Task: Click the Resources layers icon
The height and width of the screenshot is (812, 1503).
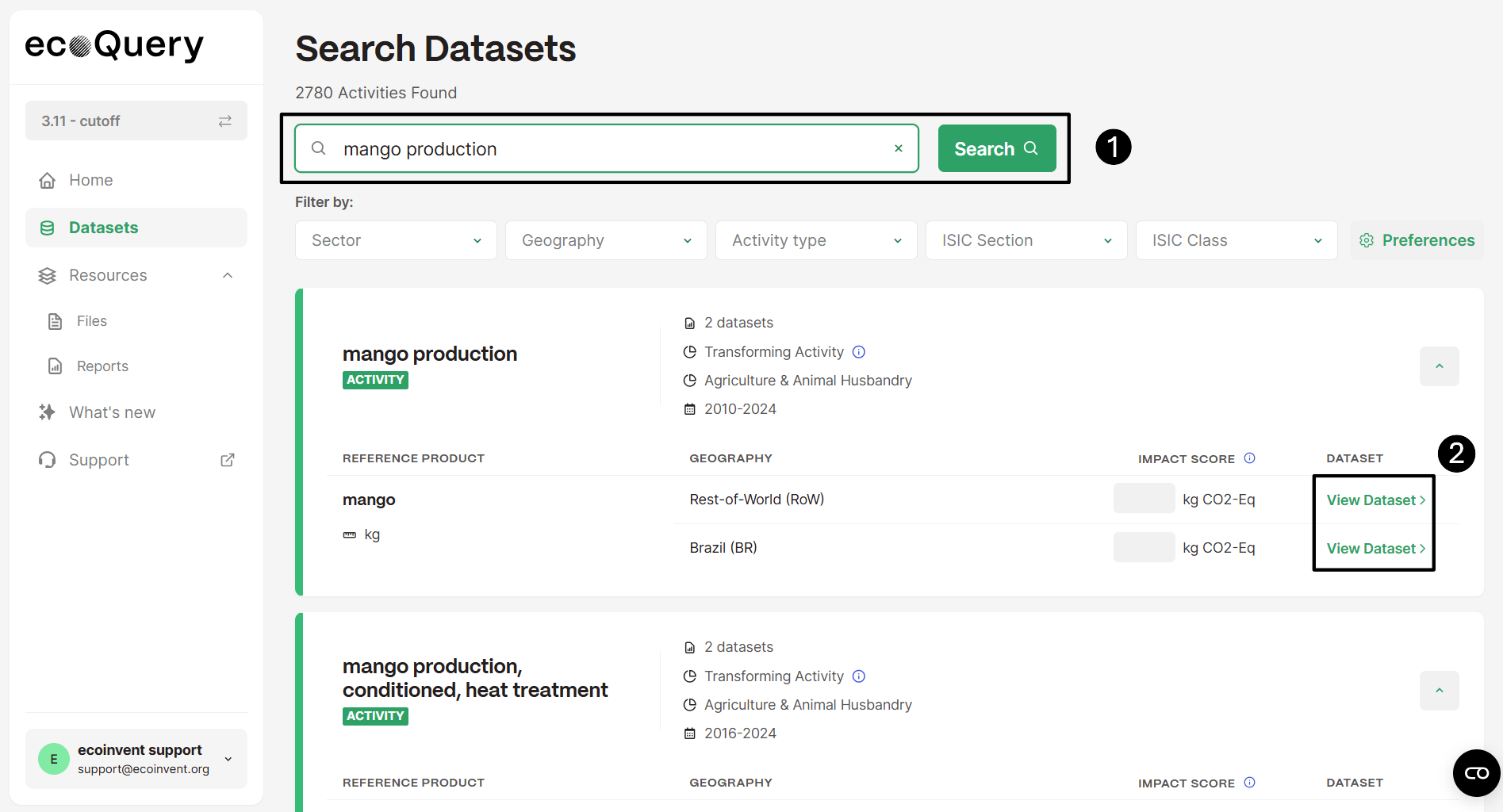Action: point(48,275)
